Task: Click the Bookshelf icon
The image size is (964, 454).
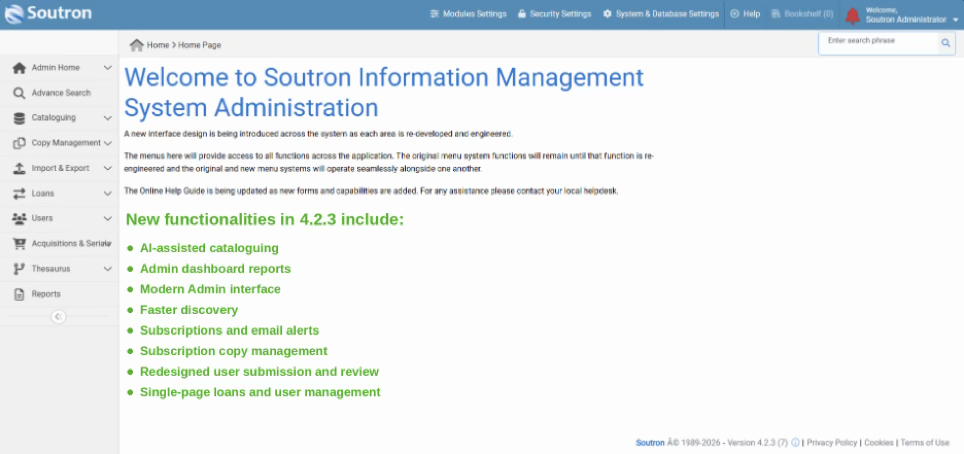Action: (x=776, y=14)
